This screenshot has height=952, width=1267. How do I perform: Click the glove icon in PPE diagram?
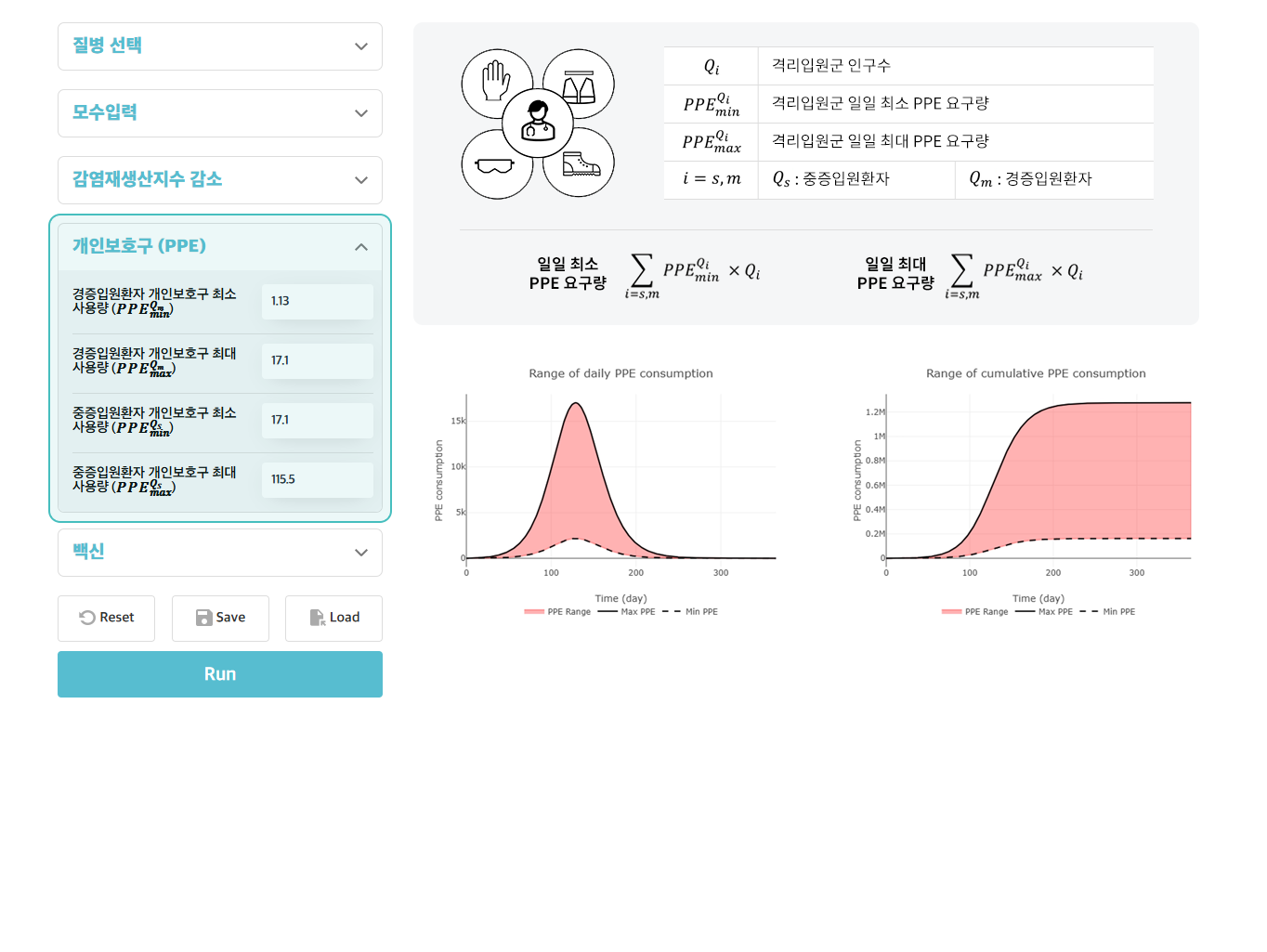[496, 81]
